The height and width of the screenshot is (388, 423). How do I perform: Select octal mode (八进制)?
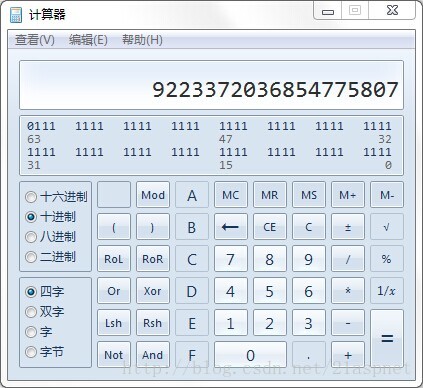coord(51,237)
